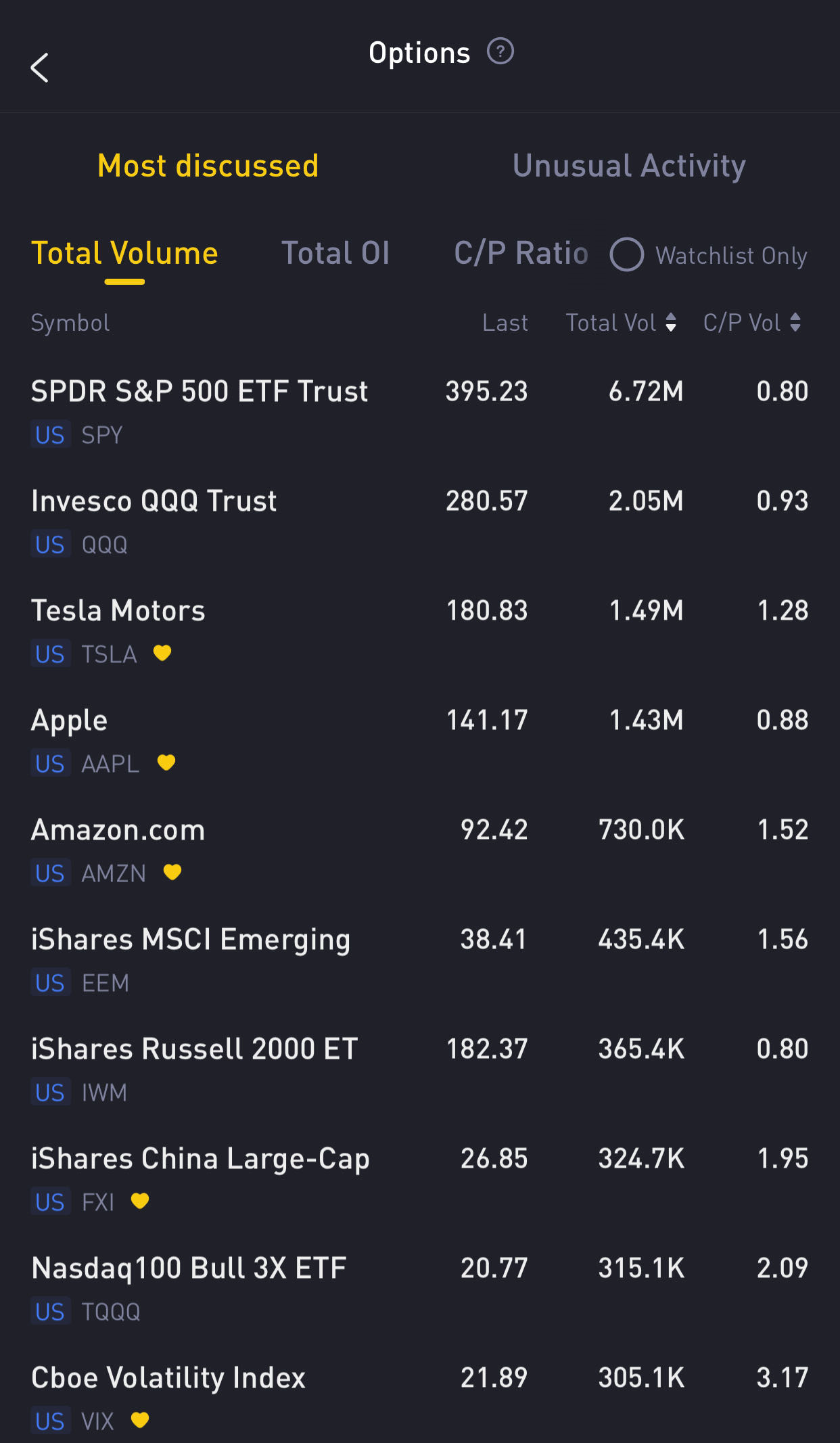Open the Options help question-mark icon
Image resolution: width=840 pixels, height=1443 pixels.
tap(500, 51)
